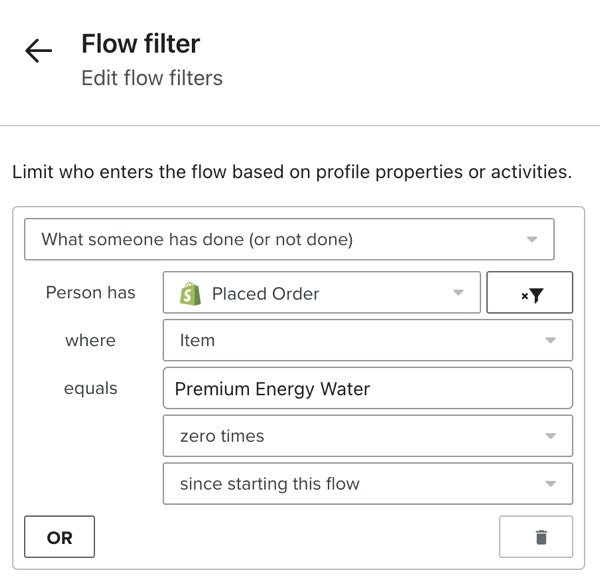
Task: Click the back arrow icon
Action: [38, 51]
